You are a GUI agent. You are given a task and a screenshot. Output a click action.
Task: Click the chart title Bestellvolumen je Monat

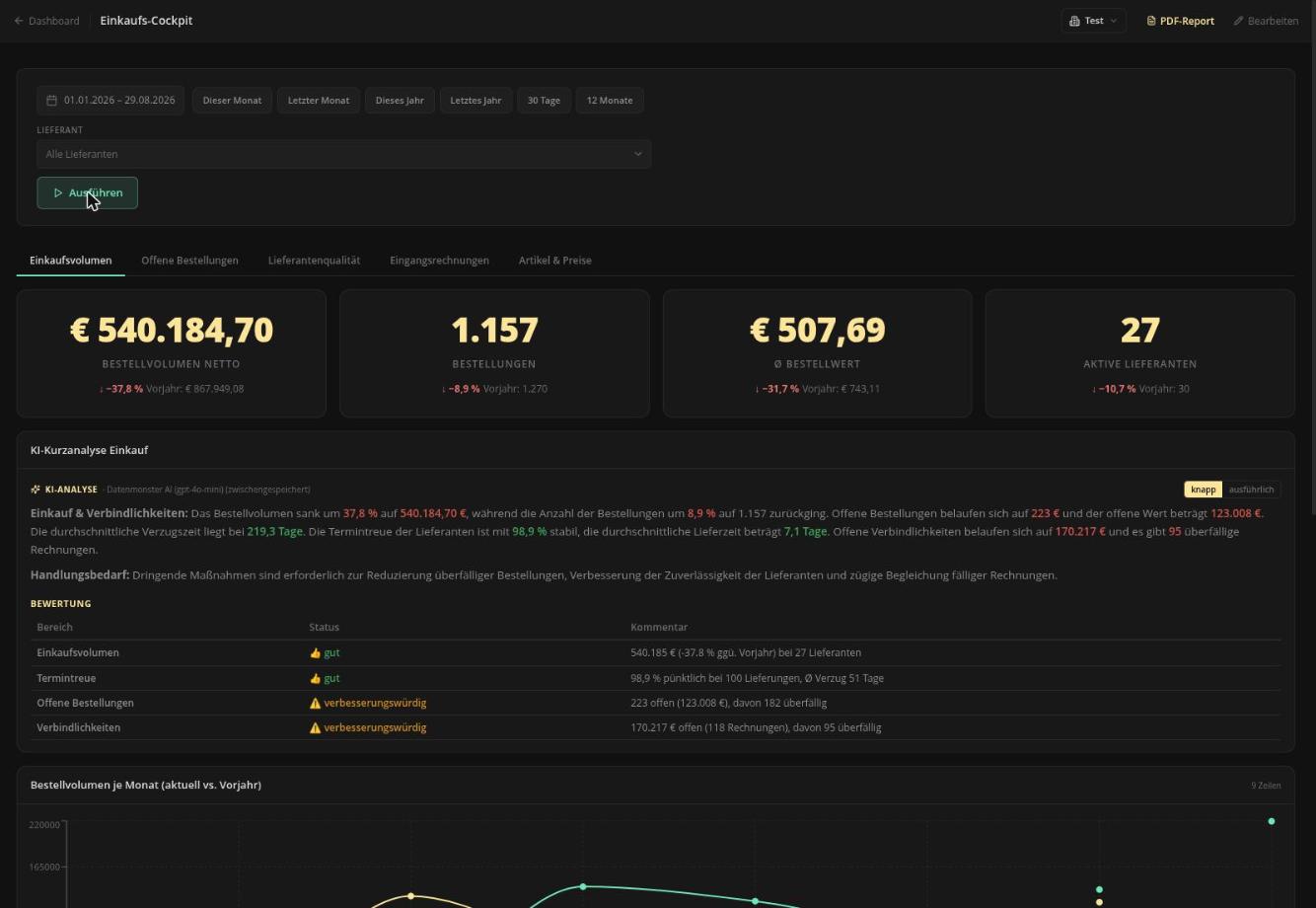coord(146,785)
